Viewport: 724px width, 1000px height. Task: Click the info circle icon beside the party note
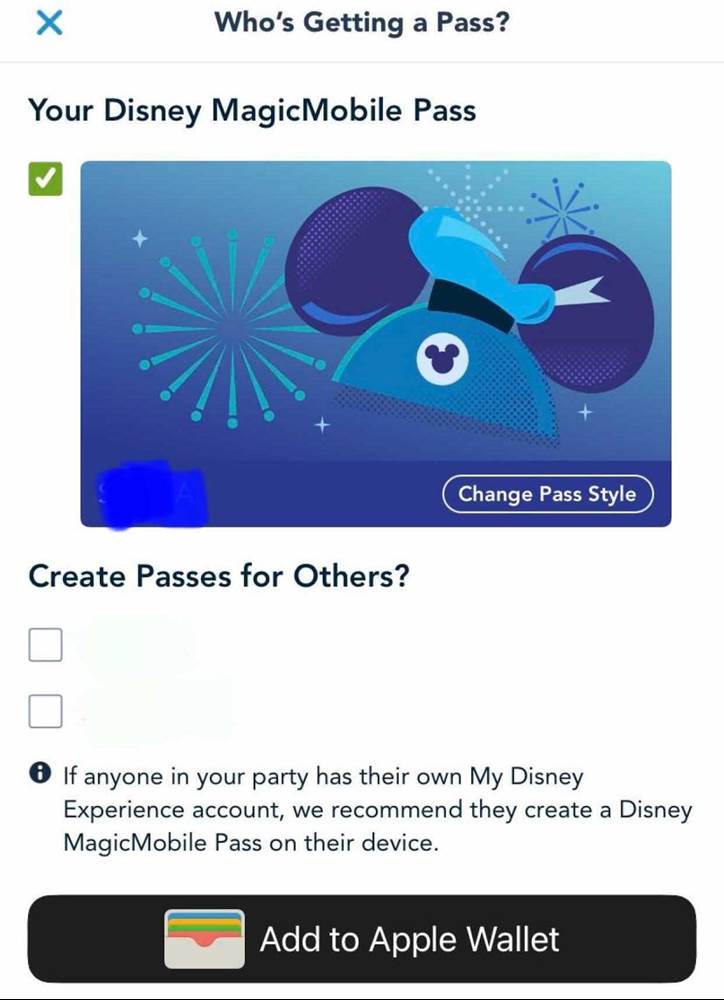[x=40, y=773]
